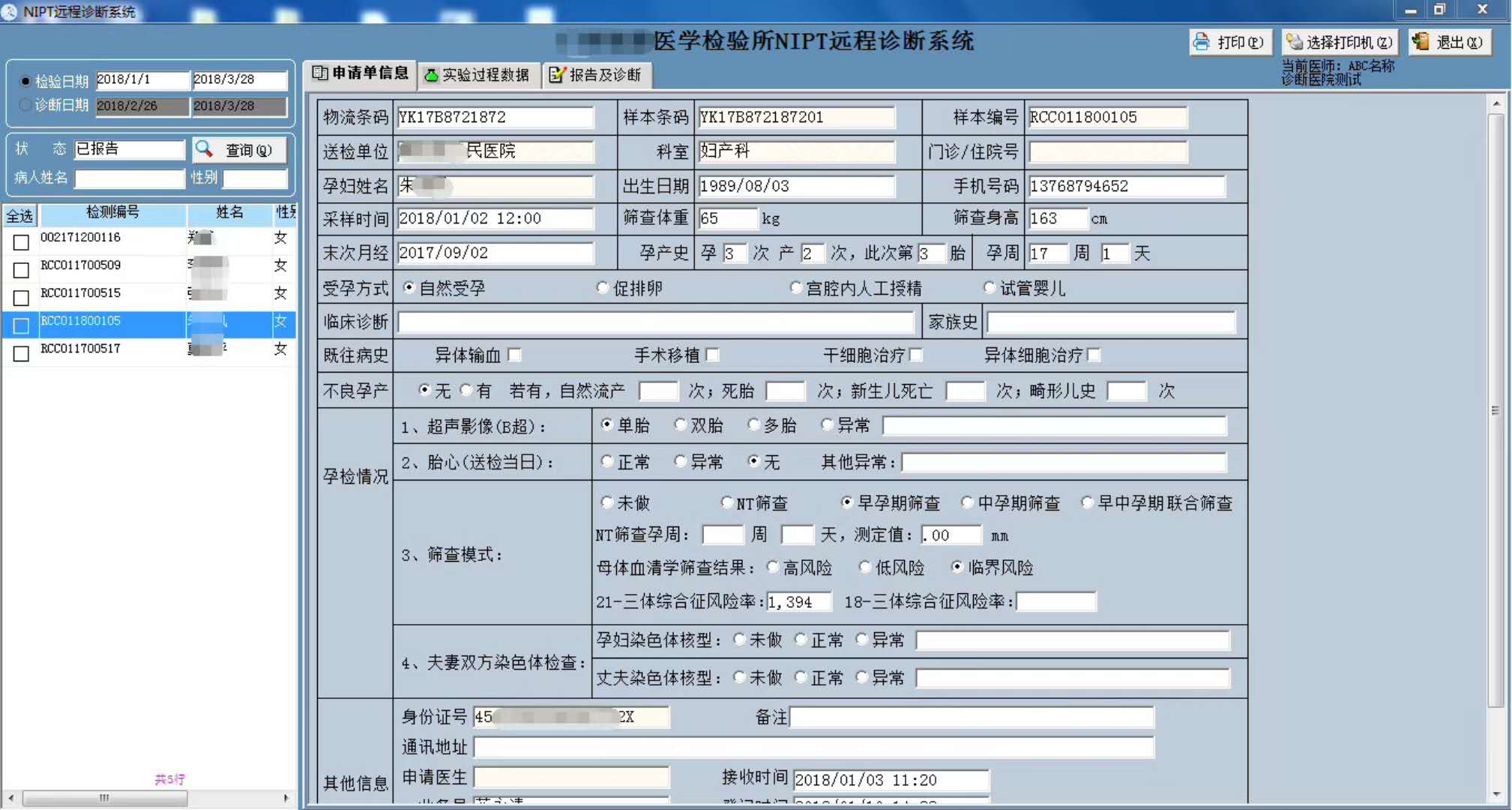Select the 诊断日期 radio button

(x=25, y=105)
